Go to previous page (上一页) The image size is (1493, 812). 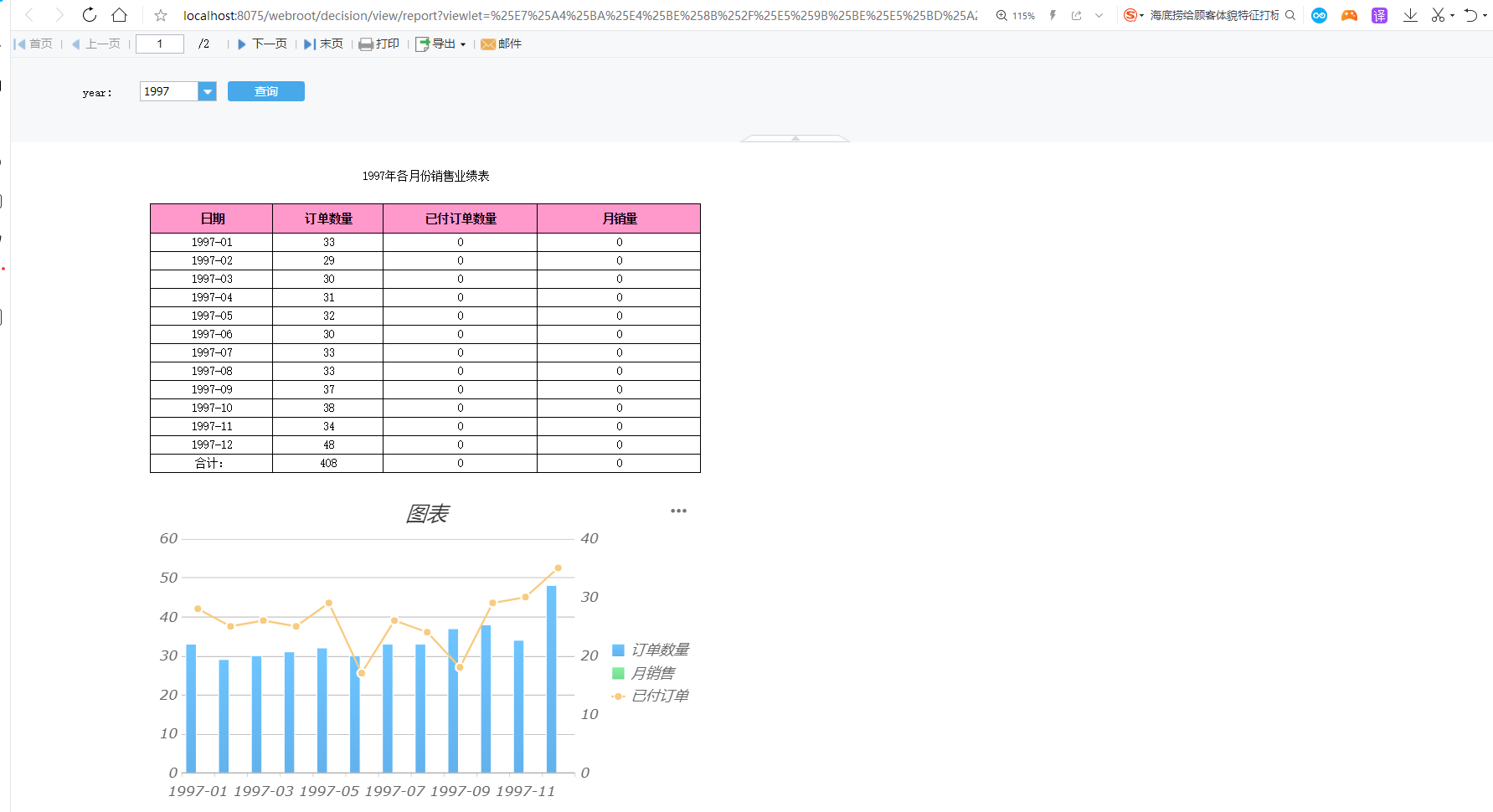[96, 44]
